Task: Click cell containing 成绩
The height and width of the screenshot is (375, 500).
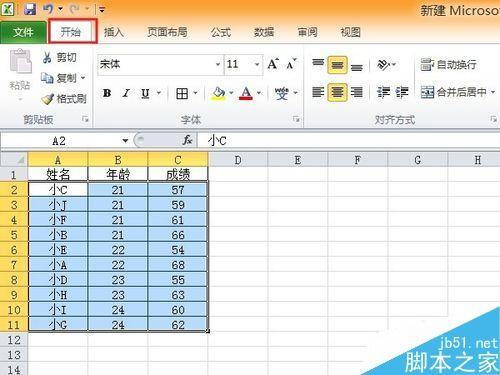Action: [x=178, y=174]
